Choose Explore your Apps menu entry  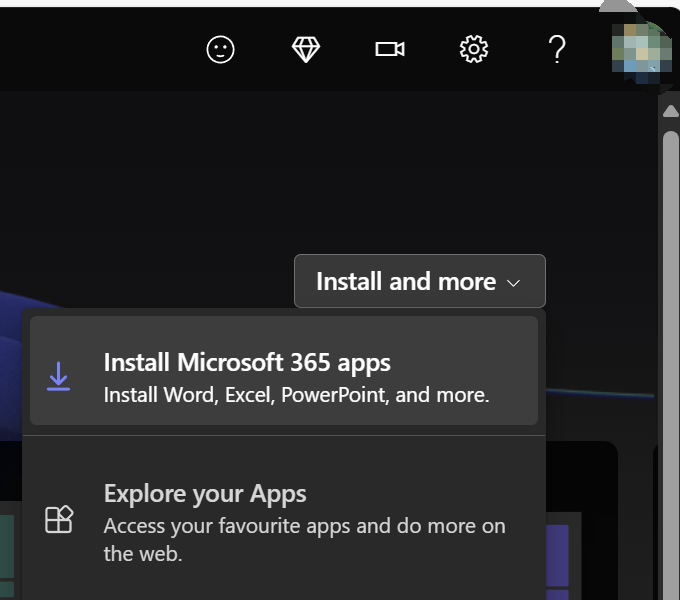pos(284,520)
